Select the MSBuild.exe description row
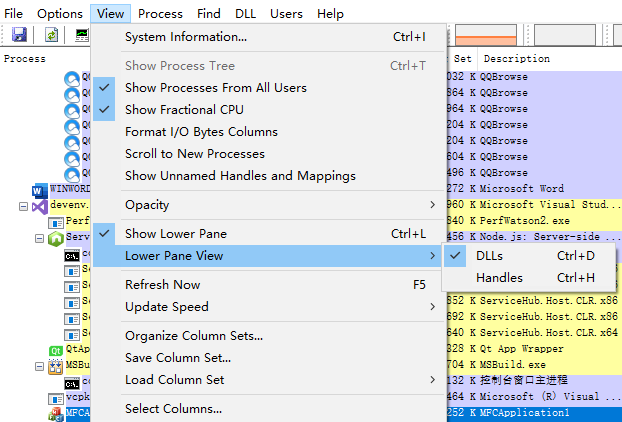This screenshot has height=422, width=622. click(513, 364)
